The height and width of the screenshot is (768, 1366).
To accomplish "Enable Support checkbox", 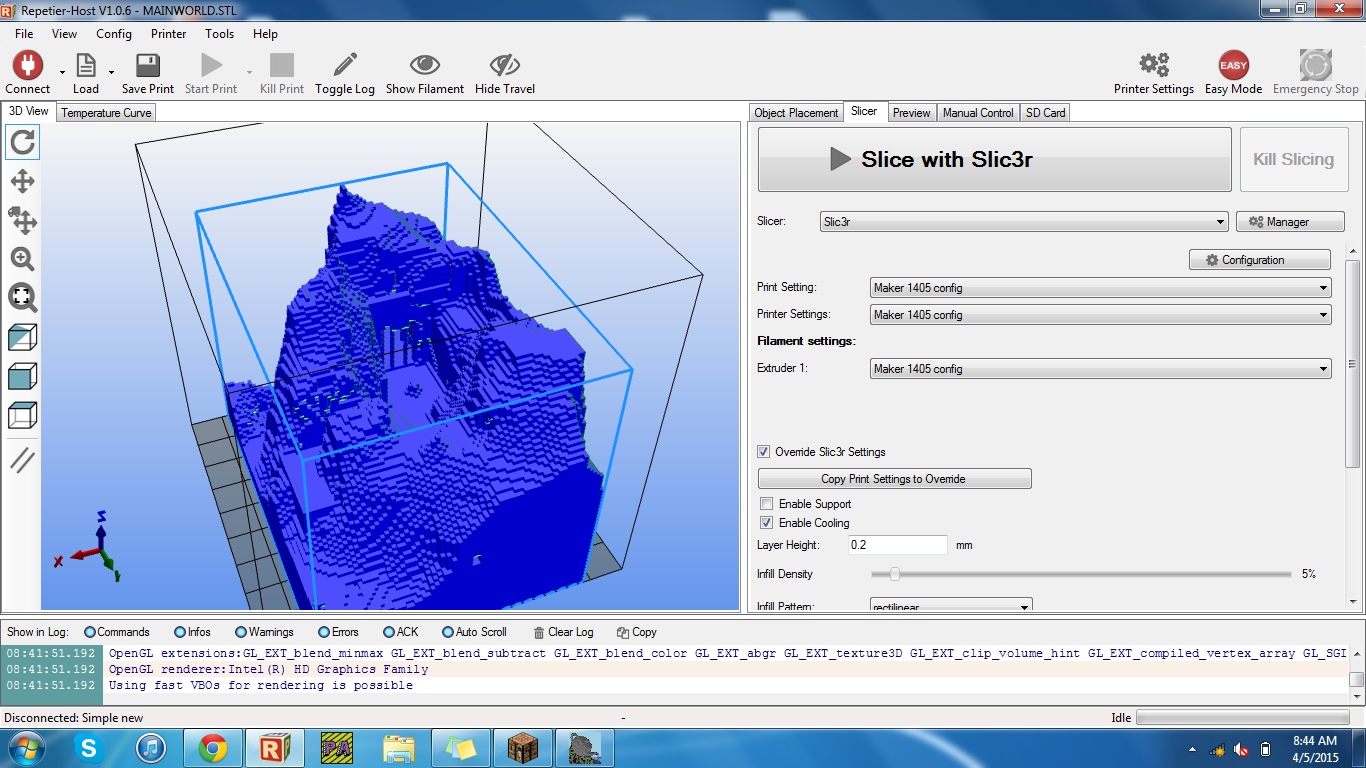I will tap(766, 504).
